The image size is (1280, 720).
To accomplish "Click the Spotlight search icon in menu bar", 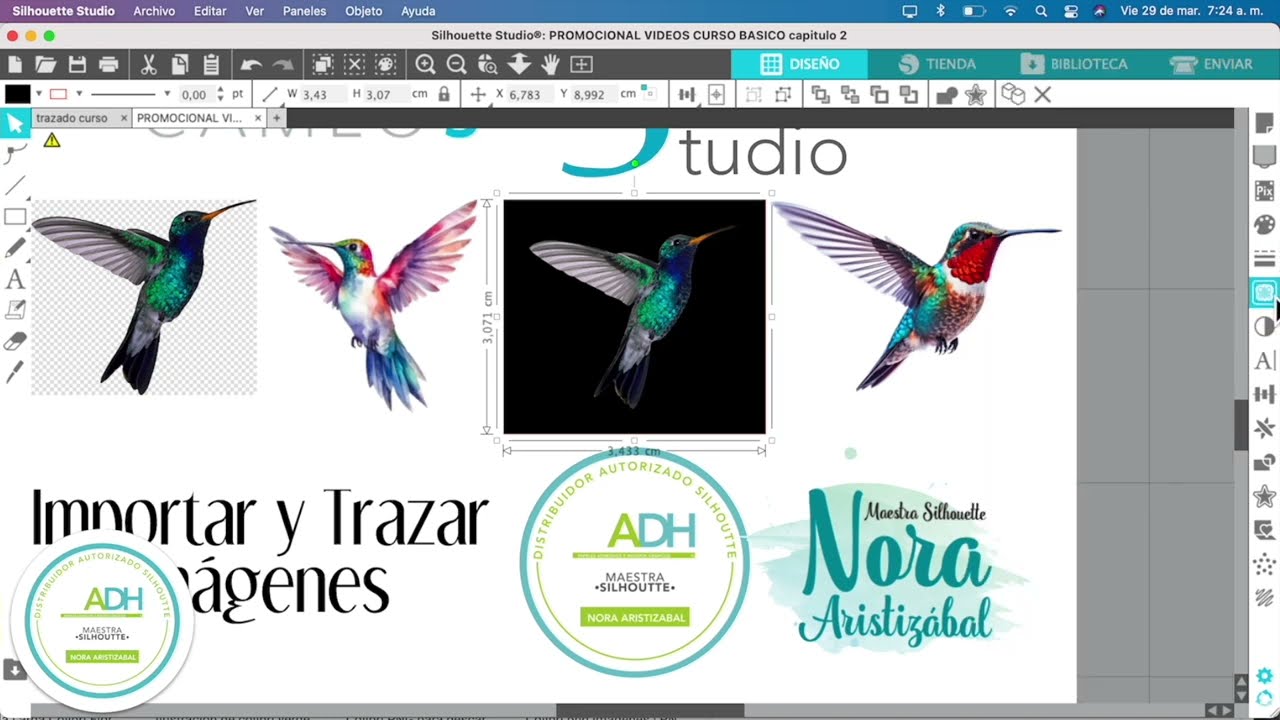I will tap(1041, 11).
